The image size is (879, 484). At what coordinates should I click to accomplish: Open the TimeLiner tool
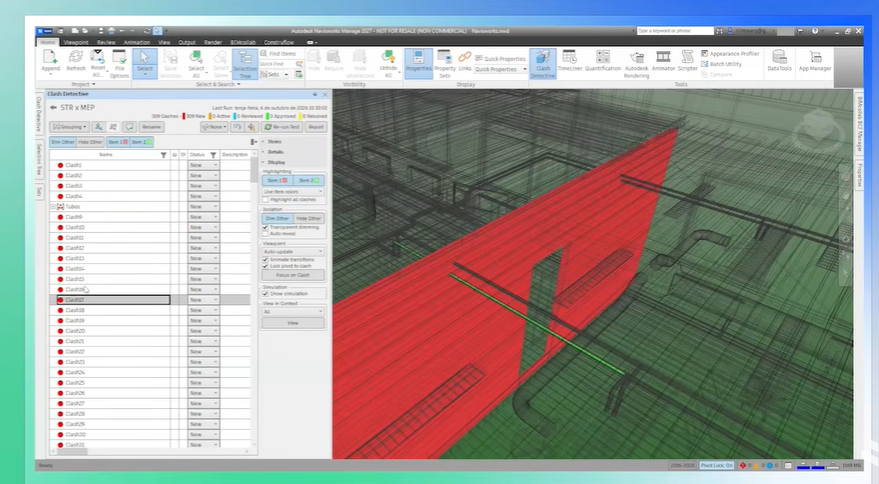coord(570,61)
